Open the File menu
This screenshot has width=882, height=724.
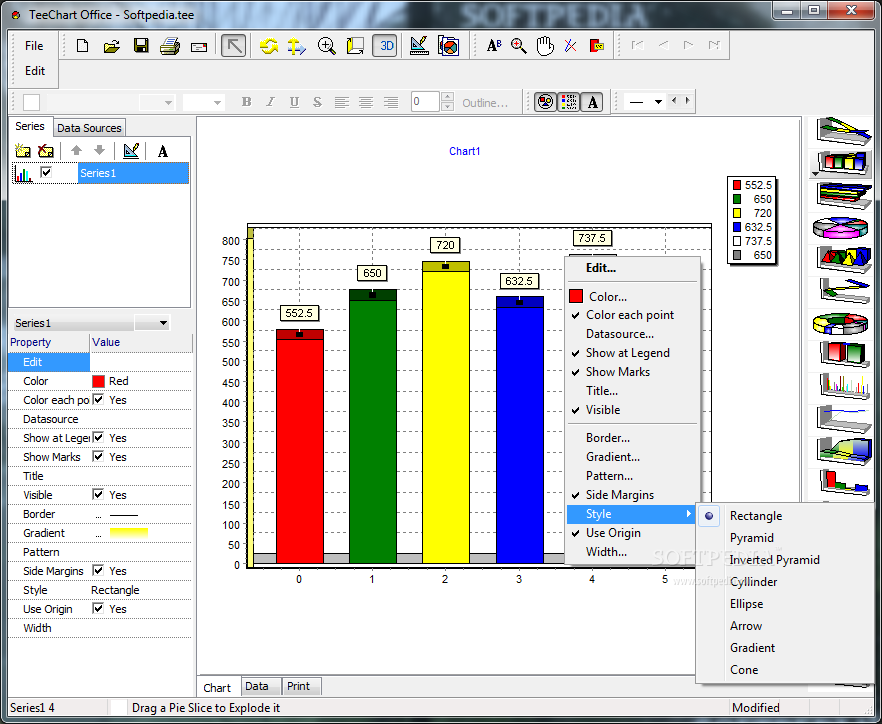pyautogui.click(x=34, y=46)
